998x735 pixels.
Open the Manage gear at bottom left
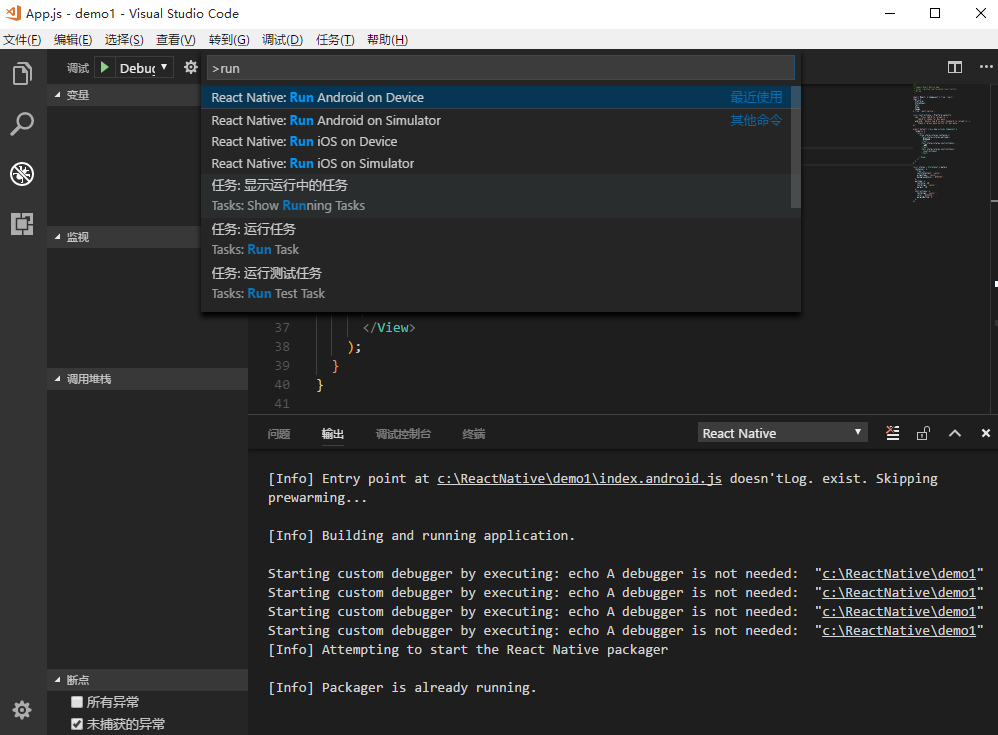tap(22, 710)
